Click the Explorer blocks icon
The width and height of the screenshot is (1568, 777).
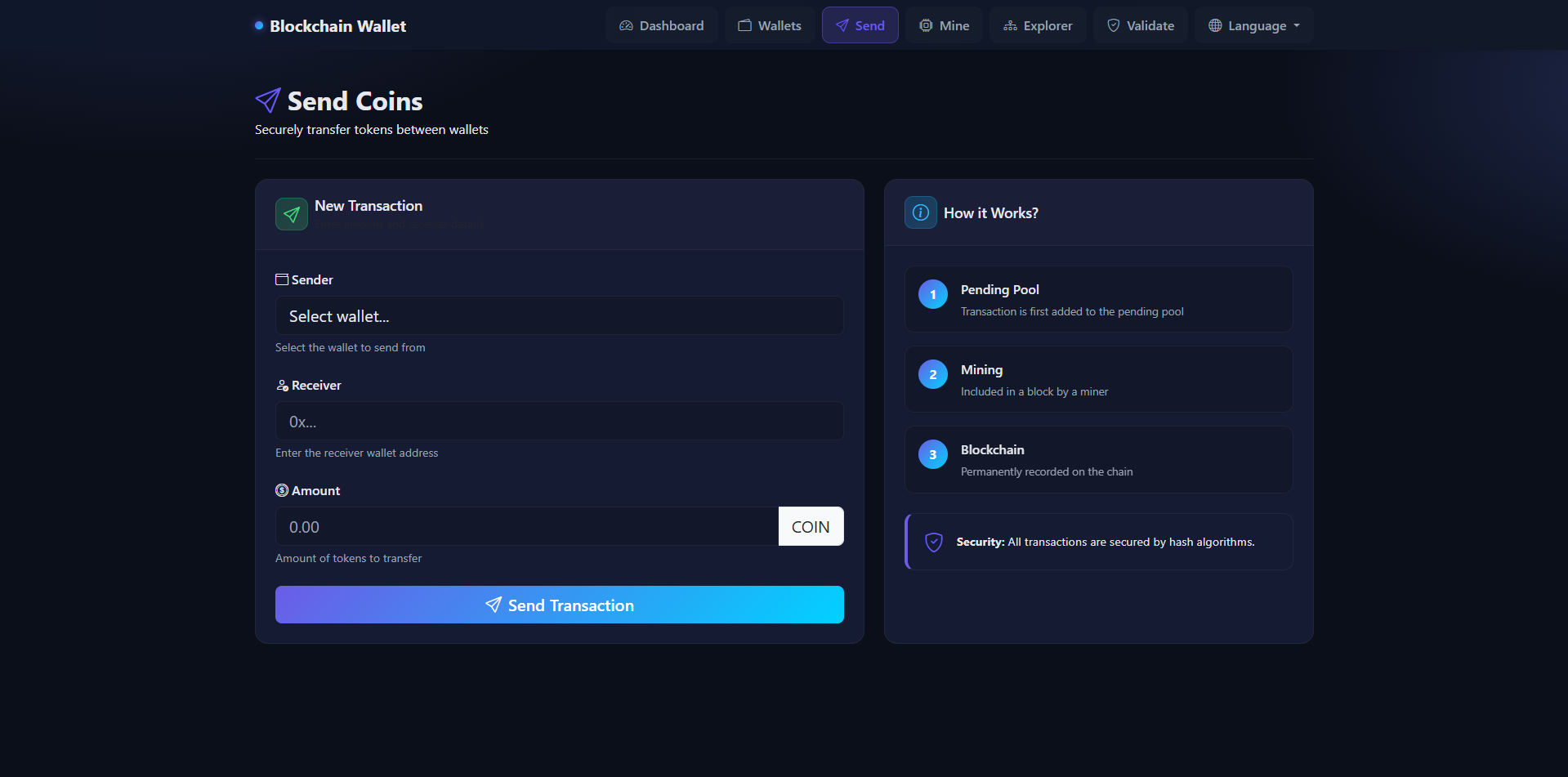1009,25
